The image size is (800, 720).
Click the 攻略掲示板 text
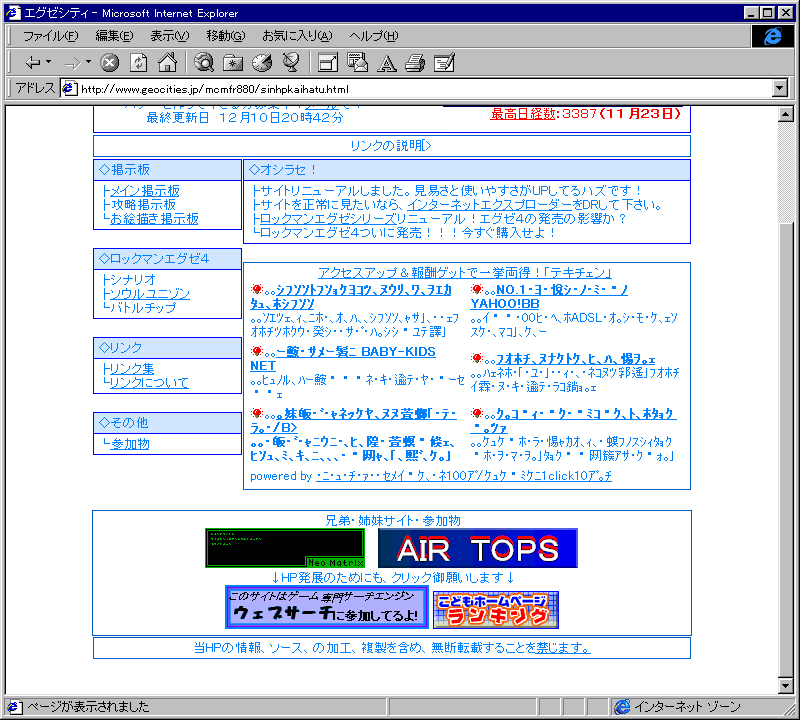point(143,205)
